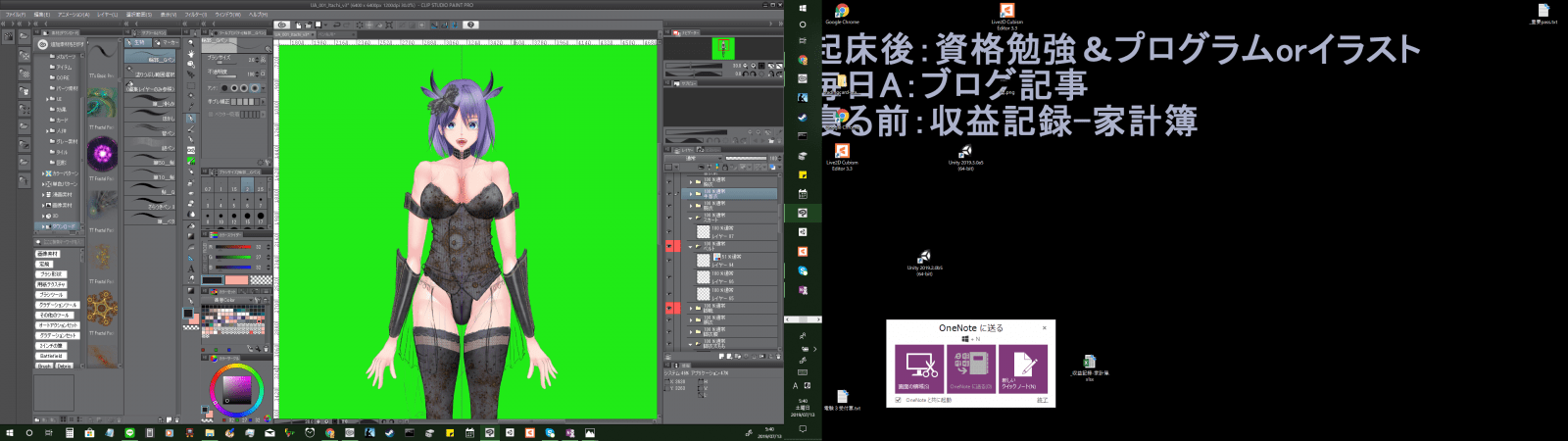Viewport: 1568px width, 441px height.
Task: Expand the 単色パターン material folder
Action: click(x=43, y=183)
